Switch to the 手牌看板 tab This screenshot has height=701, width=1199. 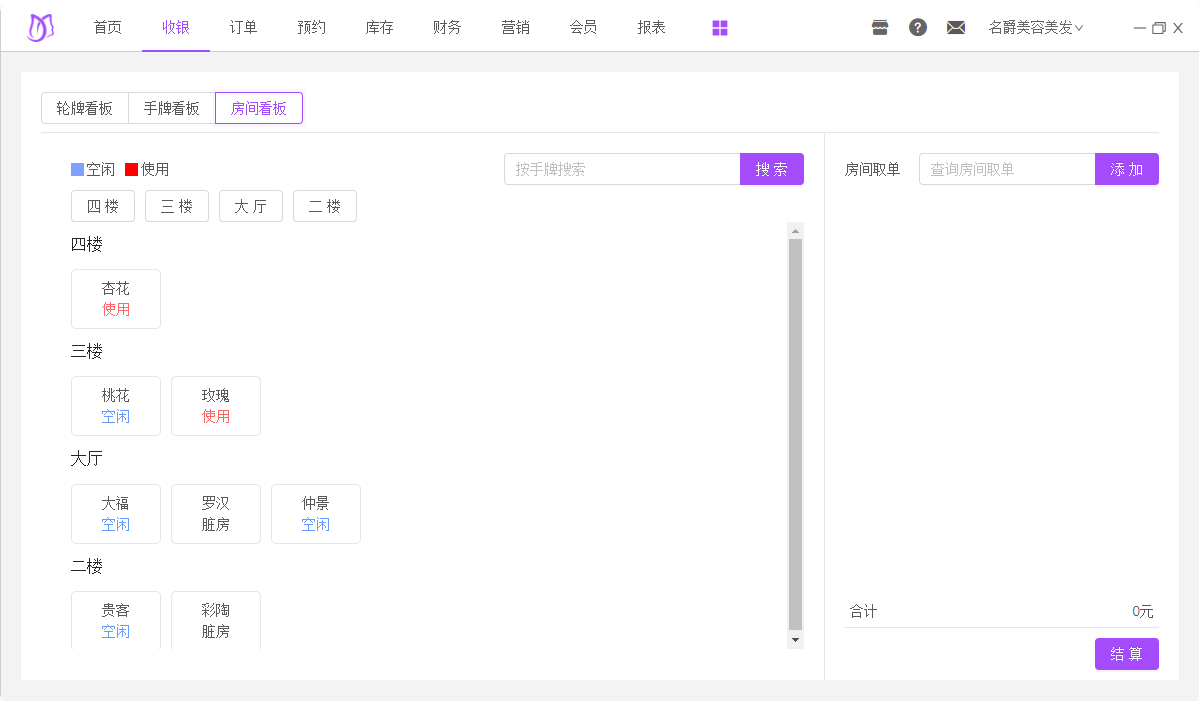(x=172, y=108)
